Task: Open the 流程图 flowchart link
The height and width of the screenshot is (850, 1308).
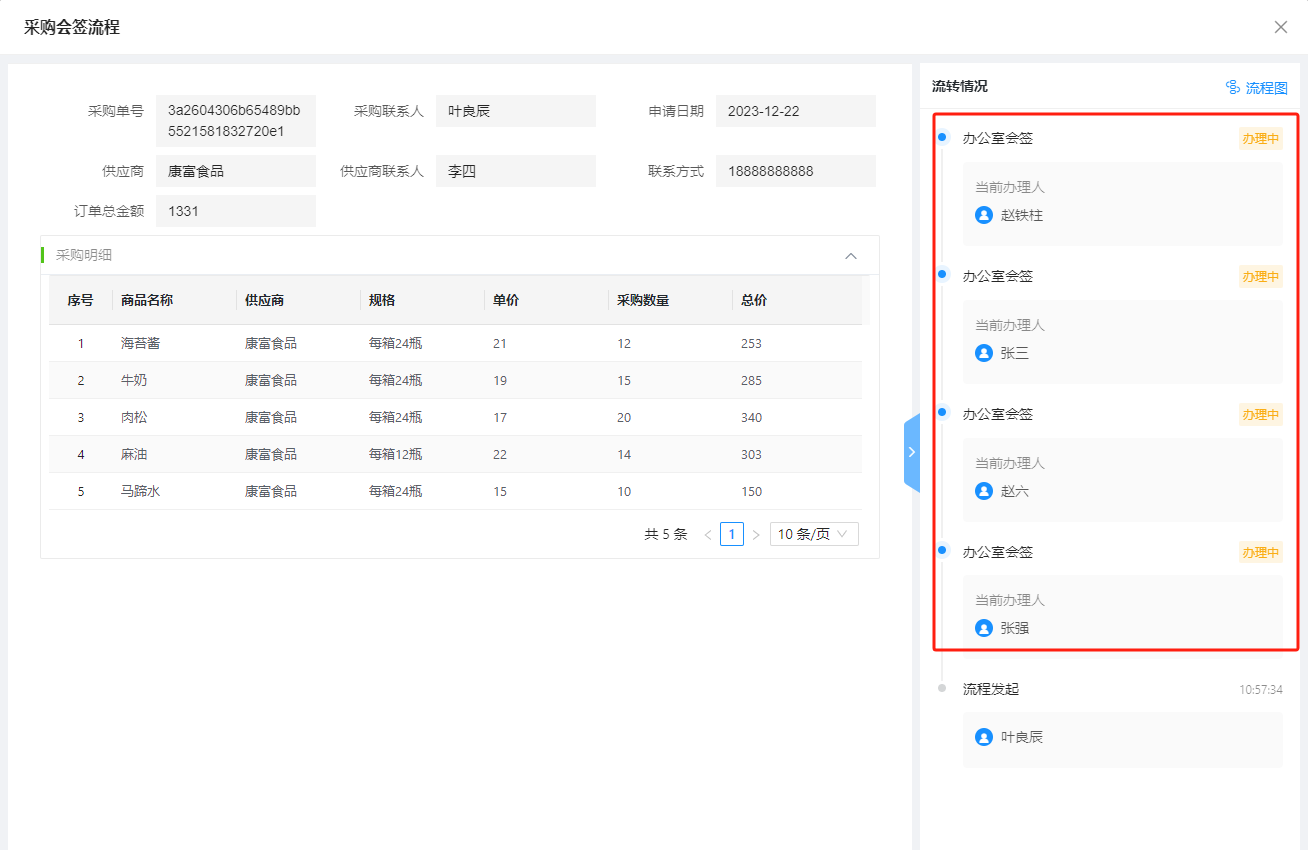Action: click(x=1266, y=88)
